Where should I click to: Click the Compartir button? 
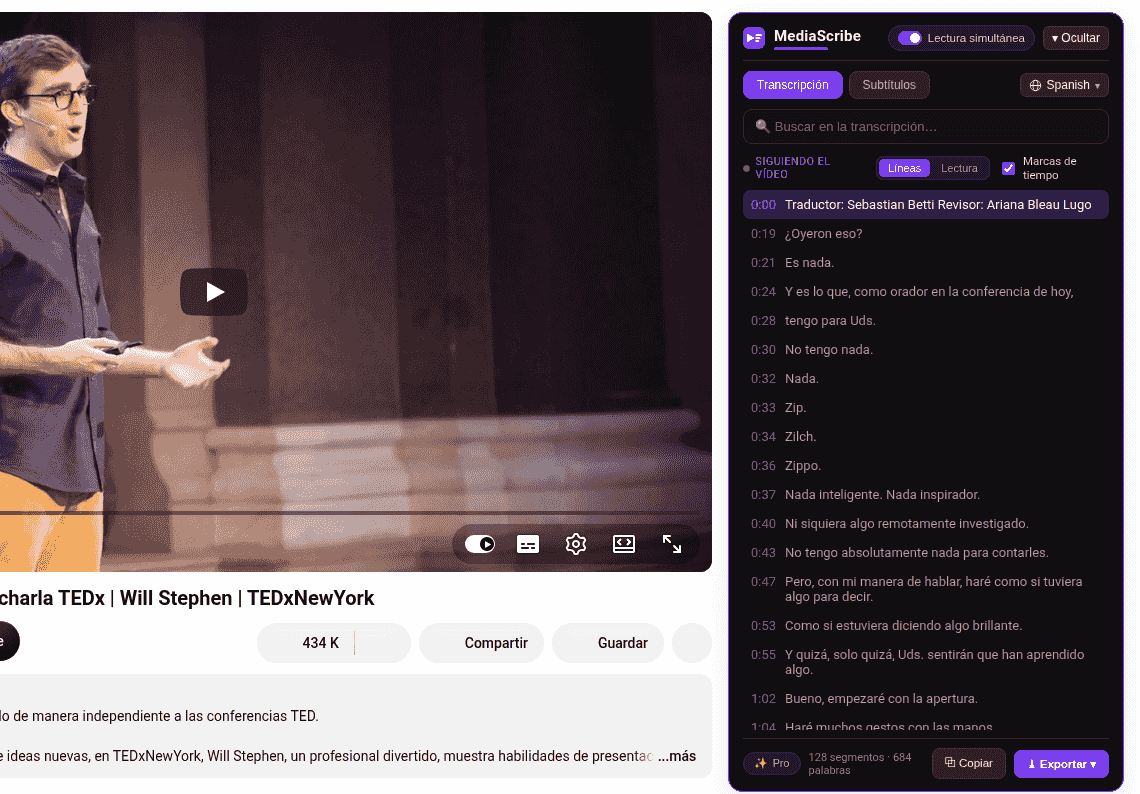tap(481, 643)
